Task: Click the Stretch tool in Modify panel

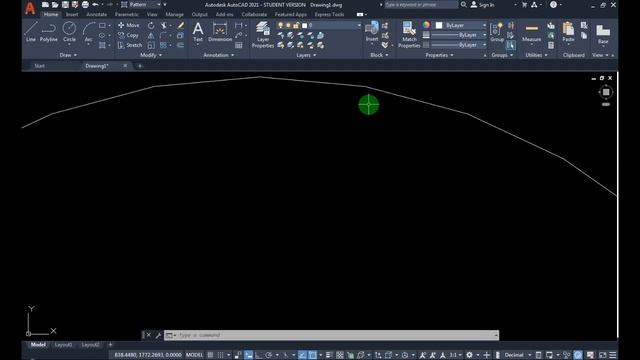Action: click(130, 45)
